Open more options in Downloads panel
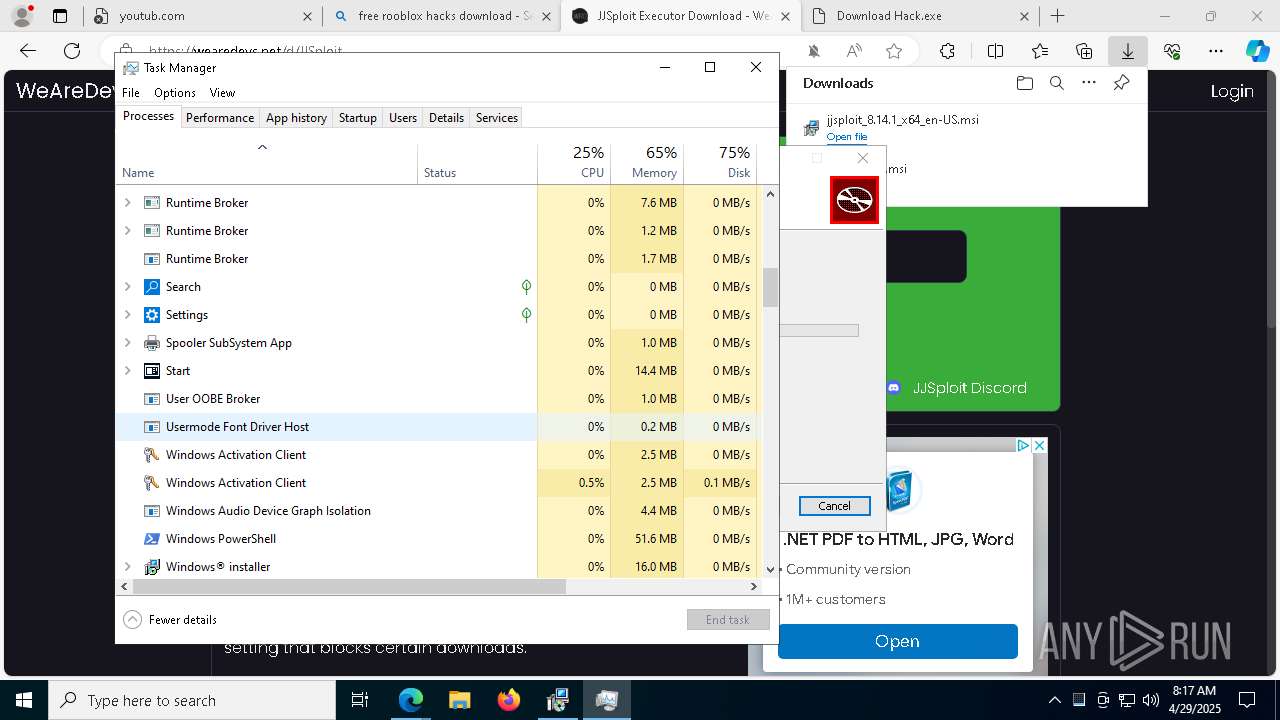The image size is (1280, 720). 1089,83
